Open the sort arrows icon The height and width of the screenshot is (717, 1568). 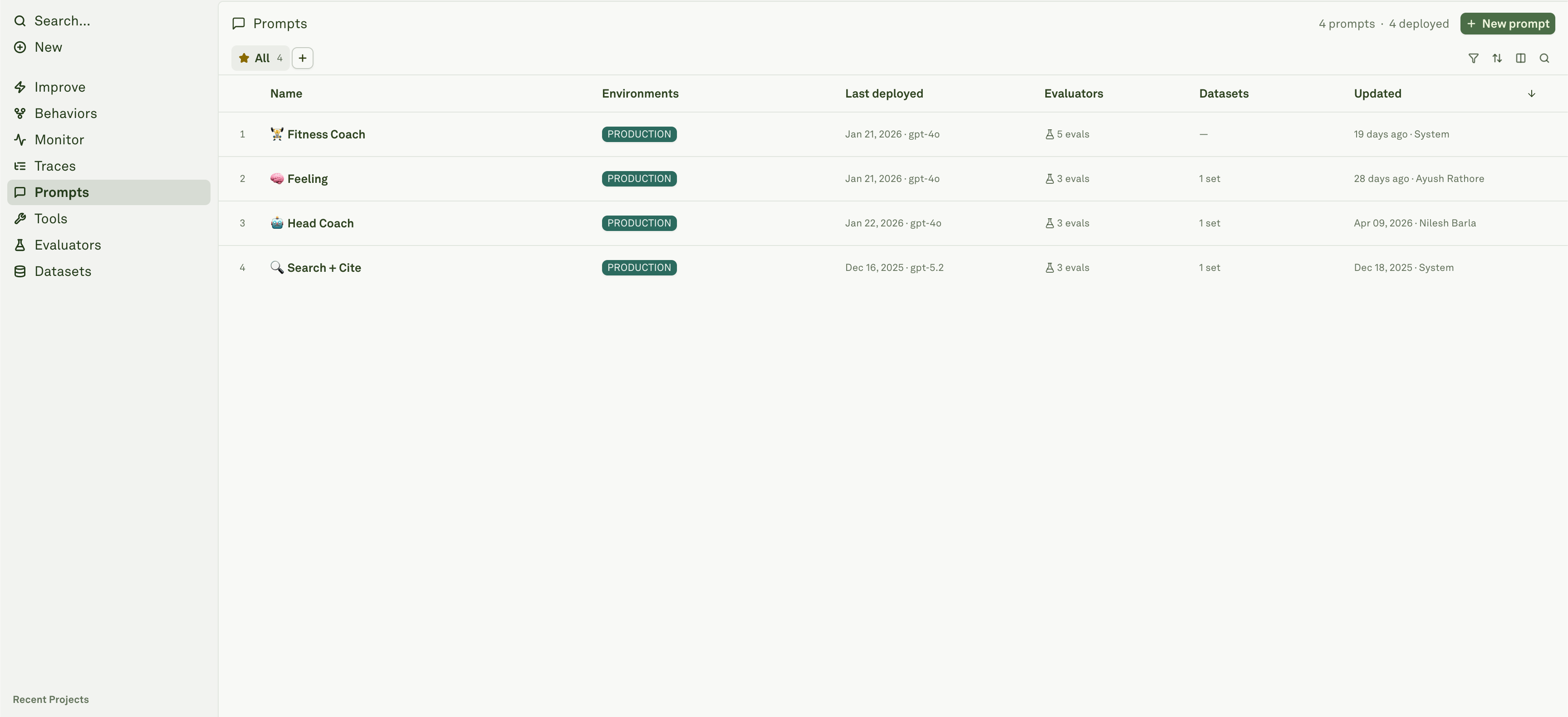1497,59
